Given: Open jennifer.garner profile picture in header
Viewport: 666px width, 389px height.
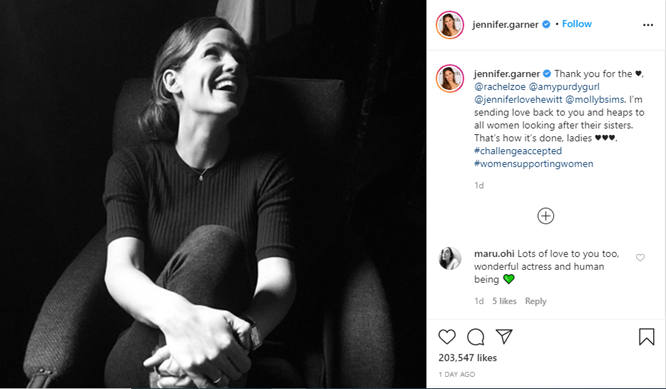Looking at the screenshot, I should pyautogui.click(x=450, y=25).
